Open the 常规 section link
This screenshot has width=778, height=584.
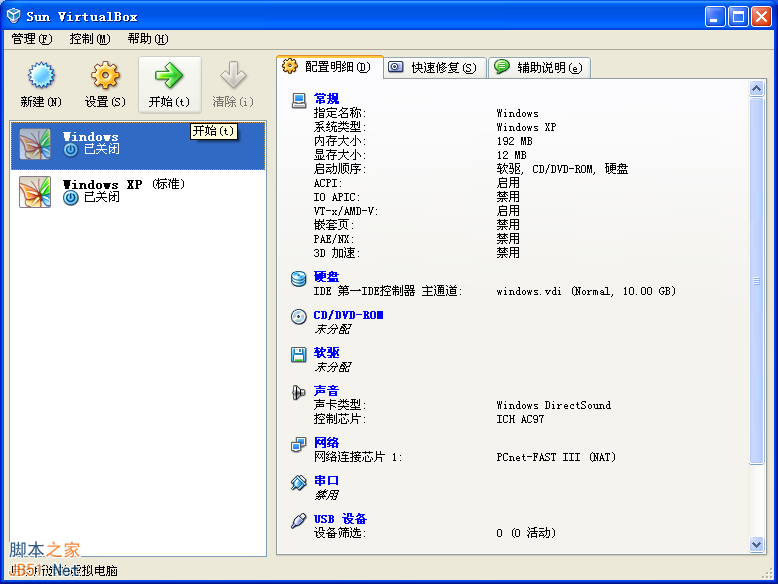tap(326, 99)
